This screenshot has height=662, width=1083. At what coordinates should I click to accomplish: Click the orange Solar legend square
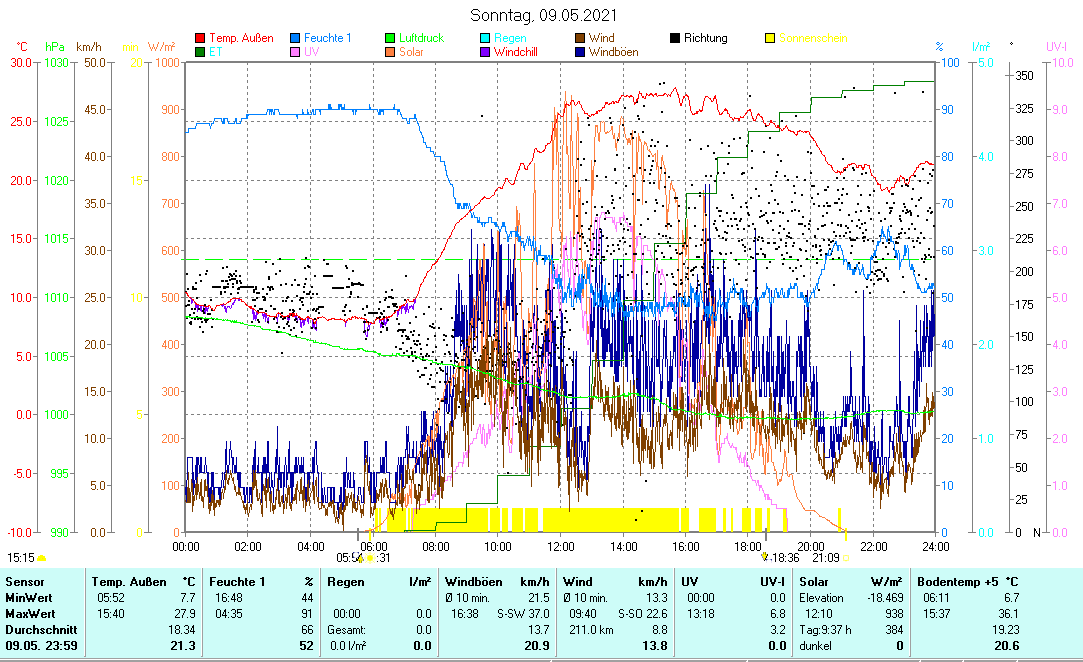tap(391, 52)
